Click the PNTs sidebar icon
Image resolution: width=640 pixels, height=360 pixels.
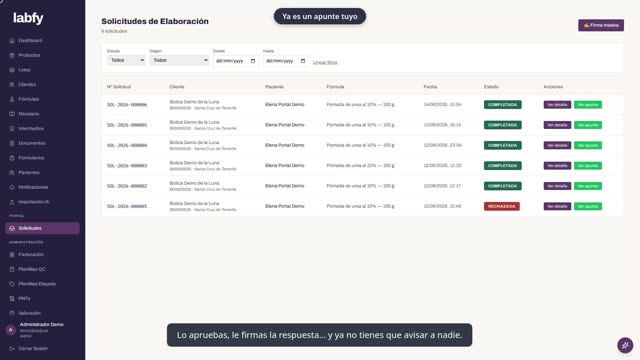[12, 298]
